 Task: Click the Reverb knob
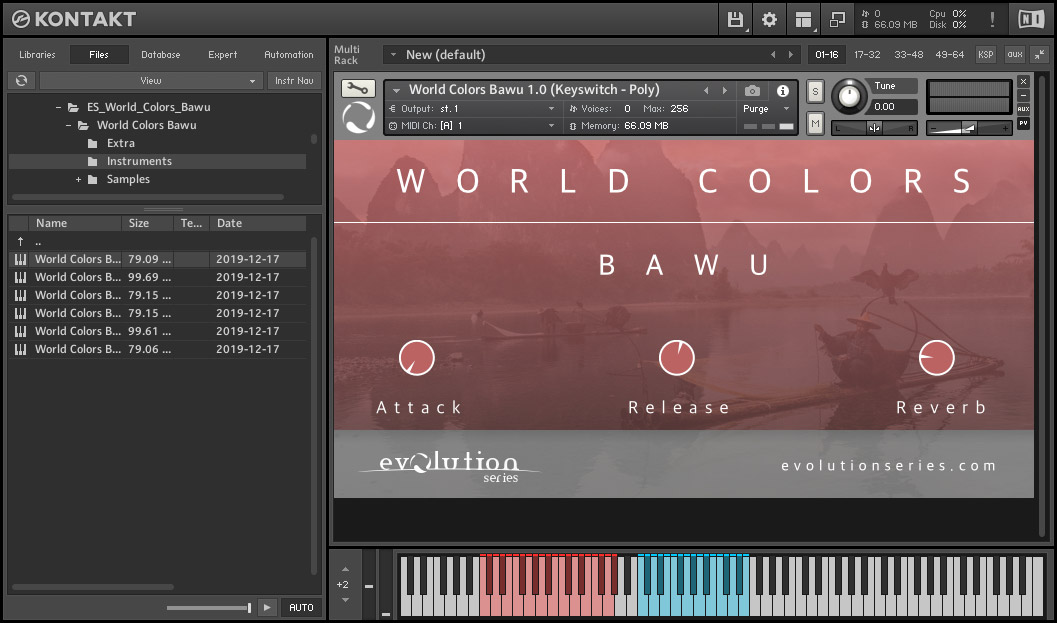point(936,358)
